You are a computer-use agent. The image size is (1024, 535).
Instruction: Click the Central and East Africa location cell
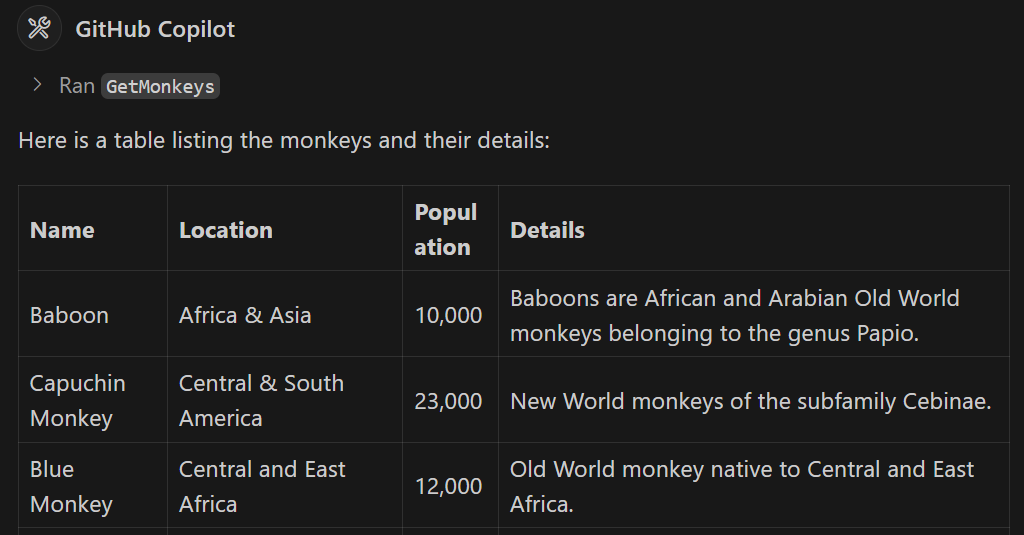(262, 486)
